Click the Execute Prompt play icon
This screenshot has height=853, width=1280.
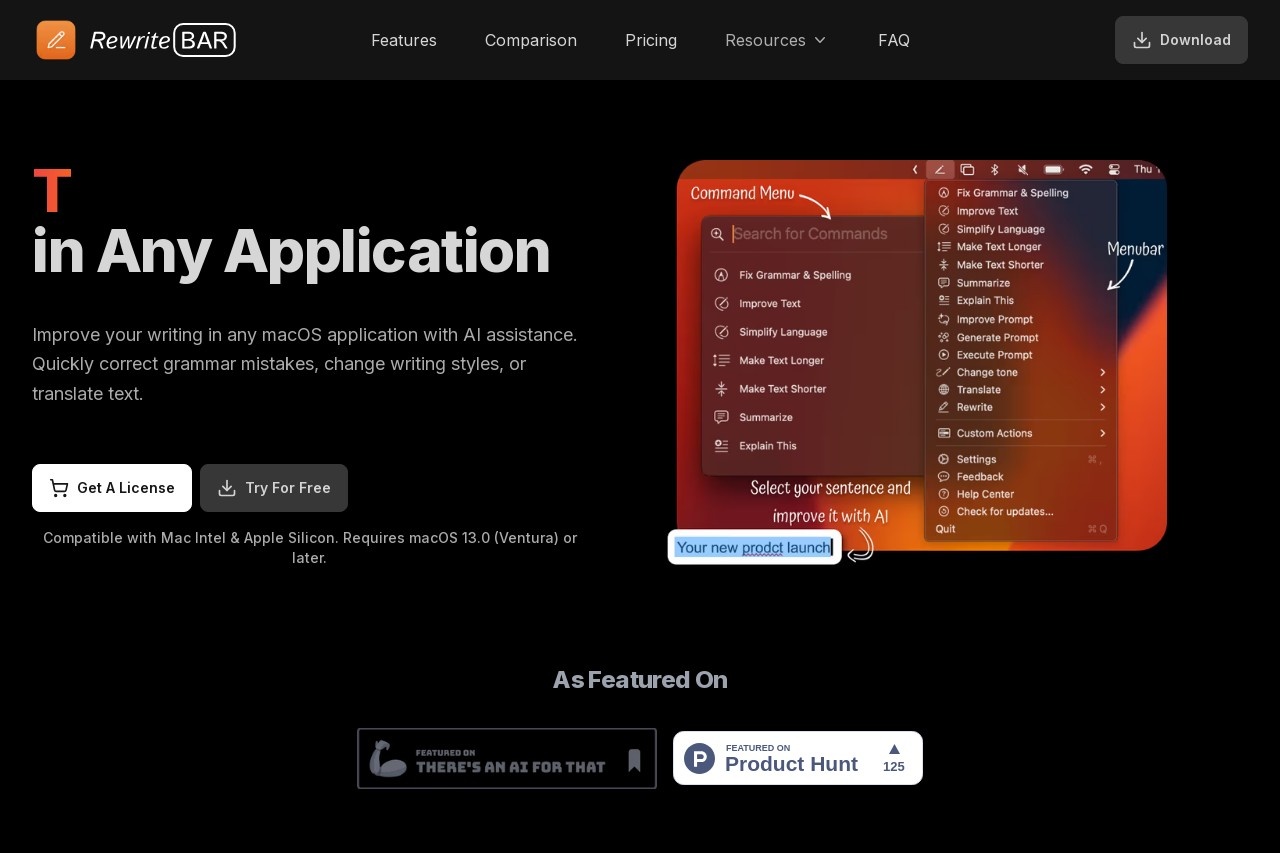(943, 355)
